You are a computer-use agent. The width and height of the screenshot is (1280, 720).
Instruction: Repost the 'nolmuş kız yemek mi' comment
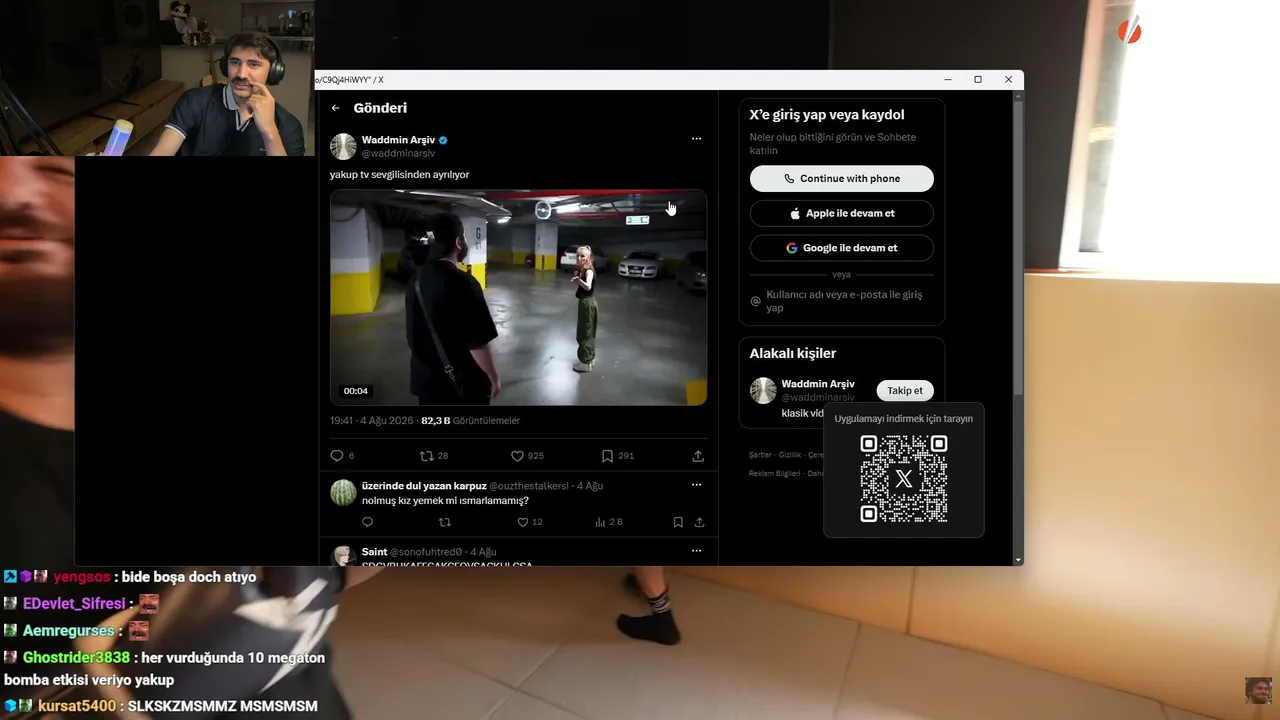[x=445, y=522]
